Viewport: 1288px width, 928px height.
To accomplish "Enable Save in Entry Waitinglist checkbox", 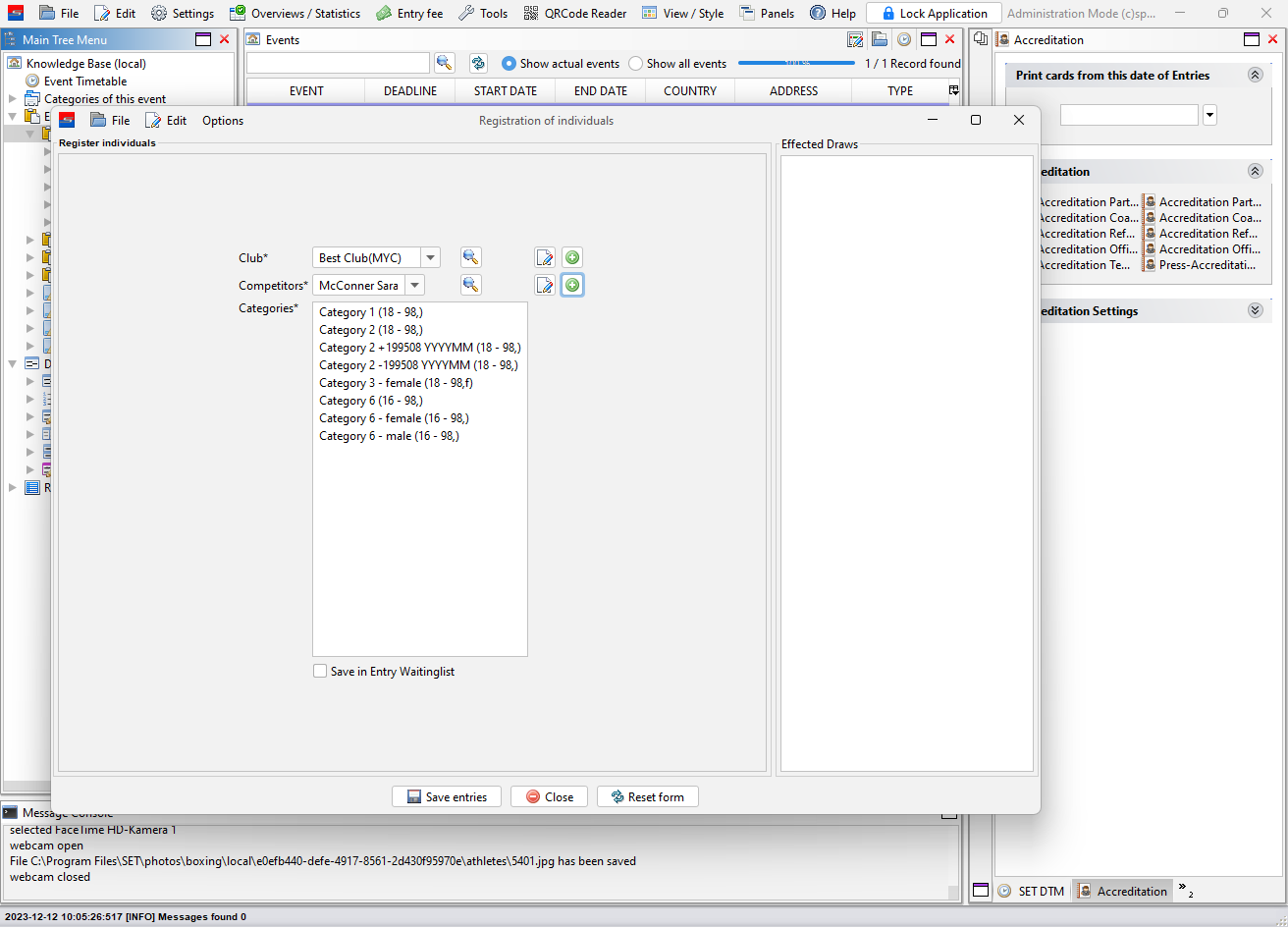I will (x=320, y=672).
